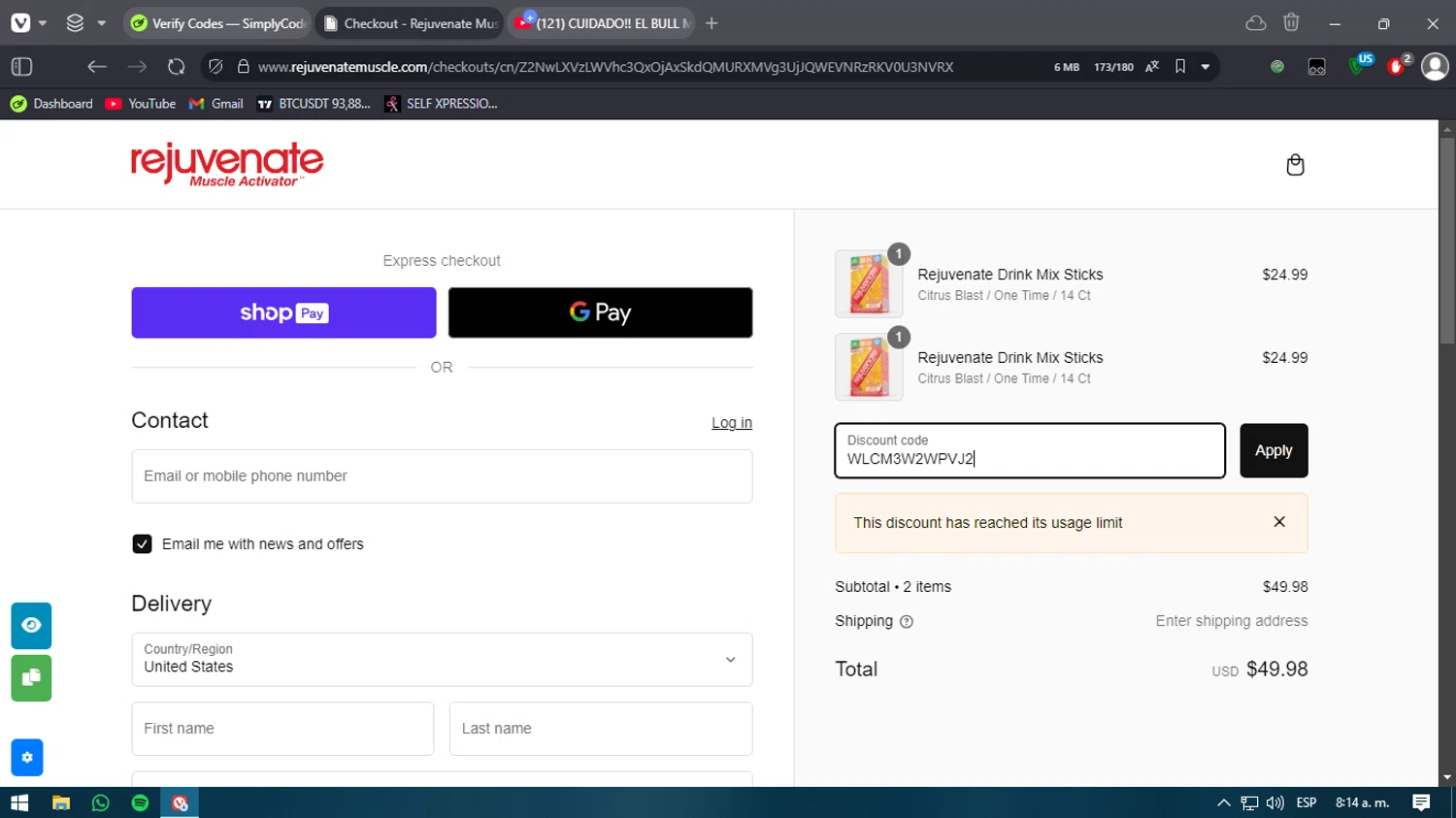Go forward to the next page

tap(137, 67)
